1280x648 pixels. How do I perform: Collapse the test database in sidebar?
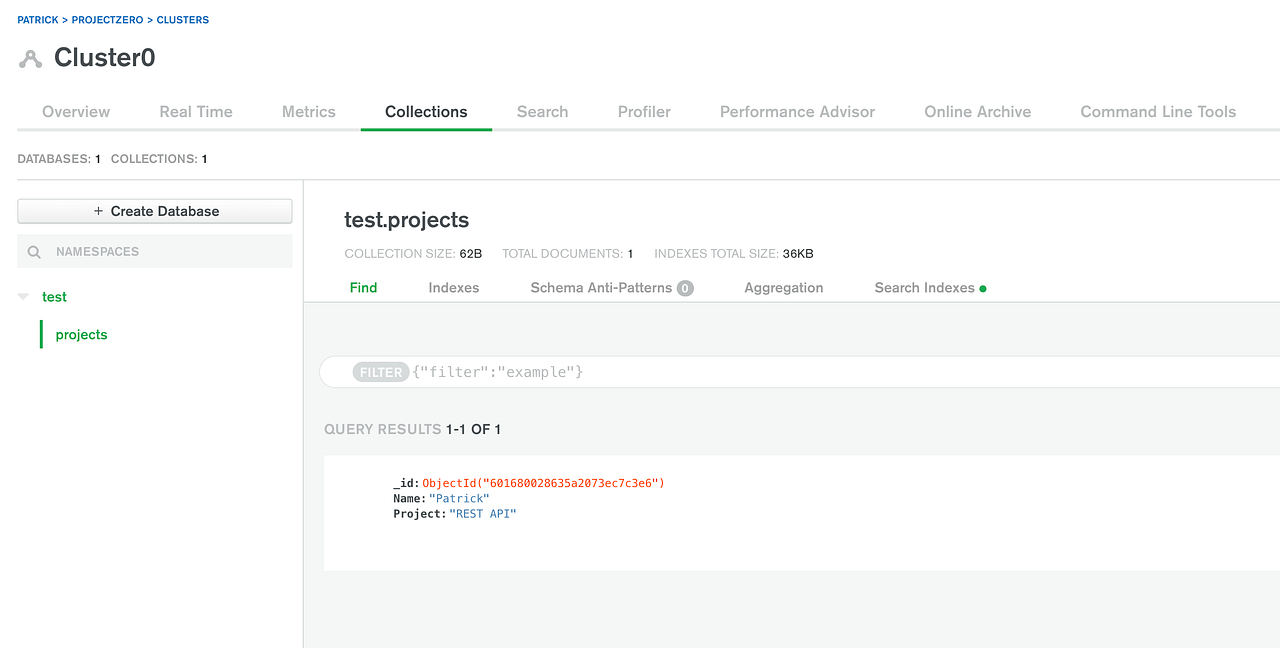click(x=22, y=296)
